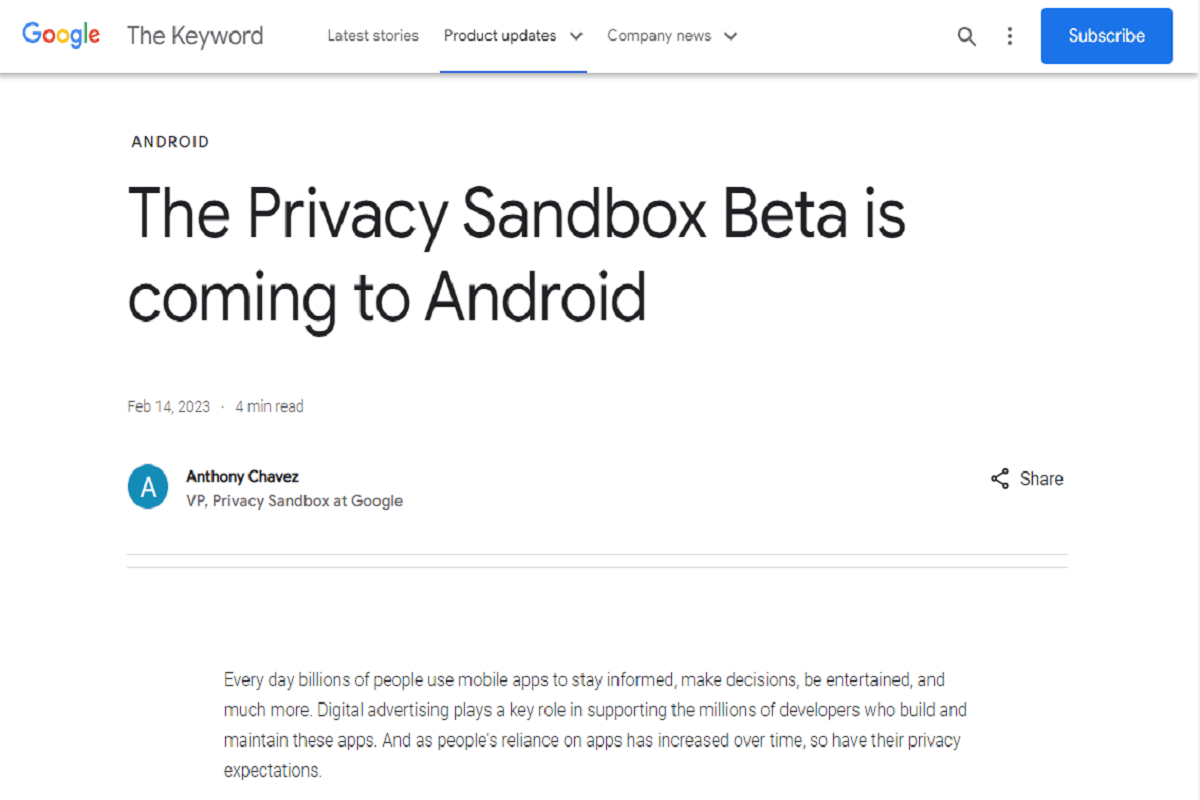This screenshot has width=1200, height=800.
Task: Switch to the Latest stories tab
Action: point(373,35)
